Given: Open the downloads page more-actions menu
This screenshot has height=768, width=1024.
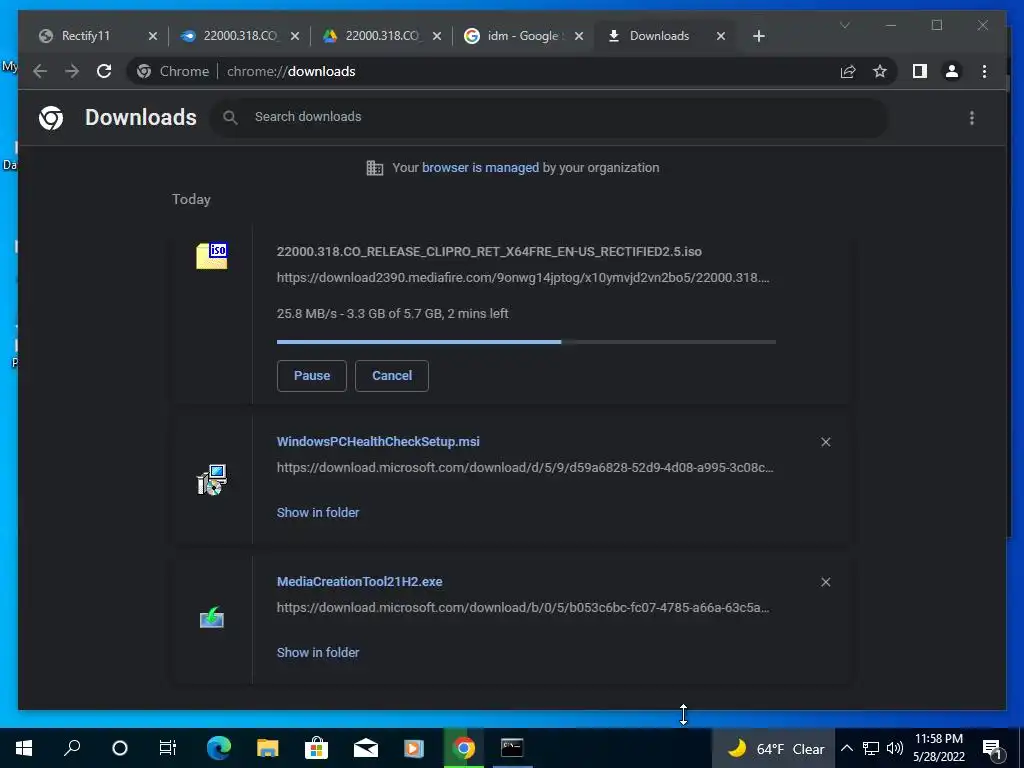Looking at the screenshot, I should [972, 118].
